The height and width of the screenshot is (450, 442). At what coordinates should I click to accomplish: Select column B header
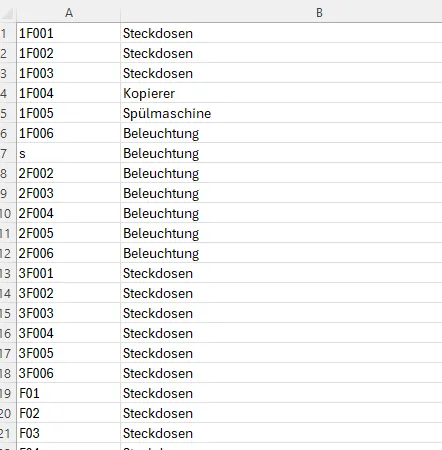point(281,13)
